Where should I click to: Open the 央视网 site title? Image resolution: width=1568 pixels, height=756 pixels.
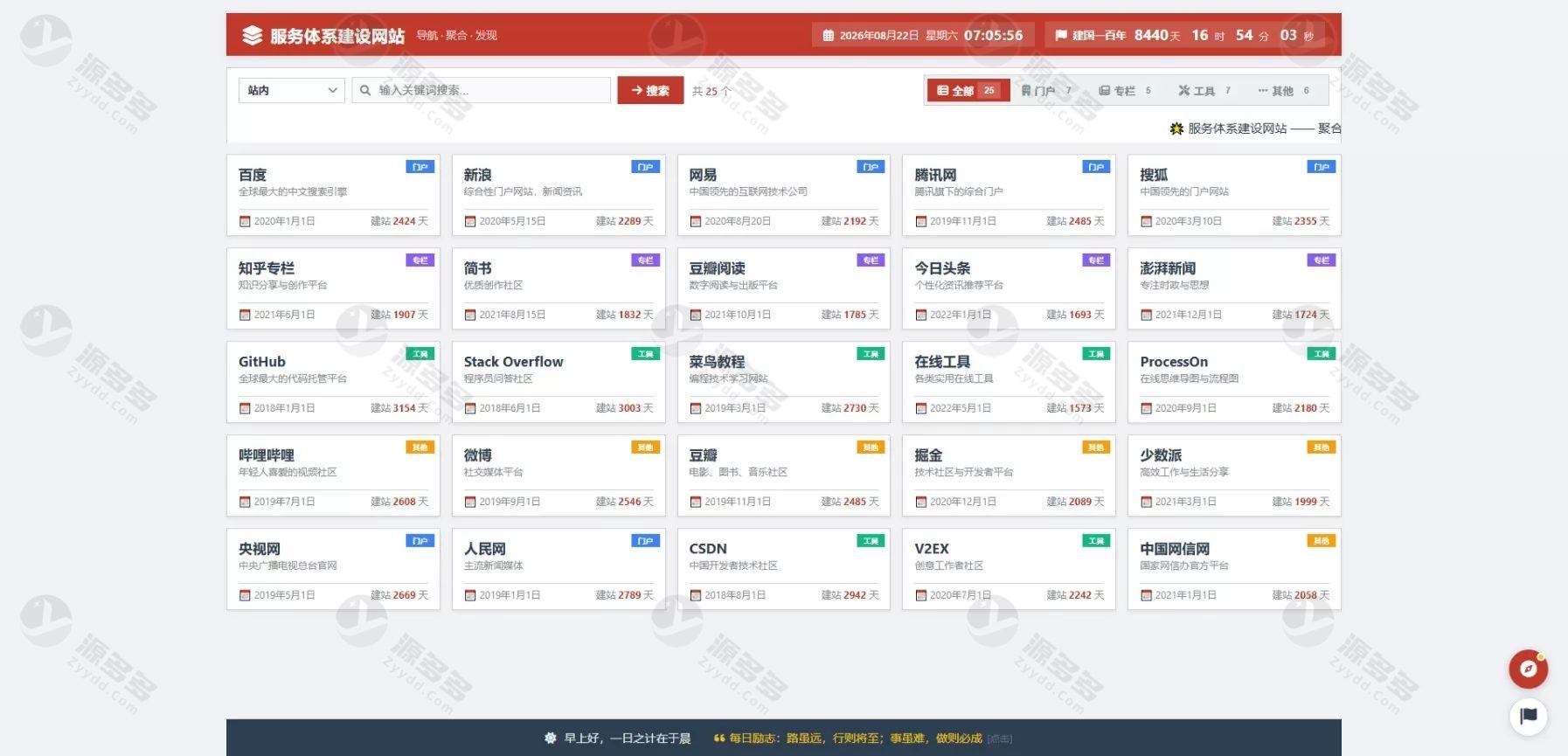pyautogui.click(x=260, y=549)
